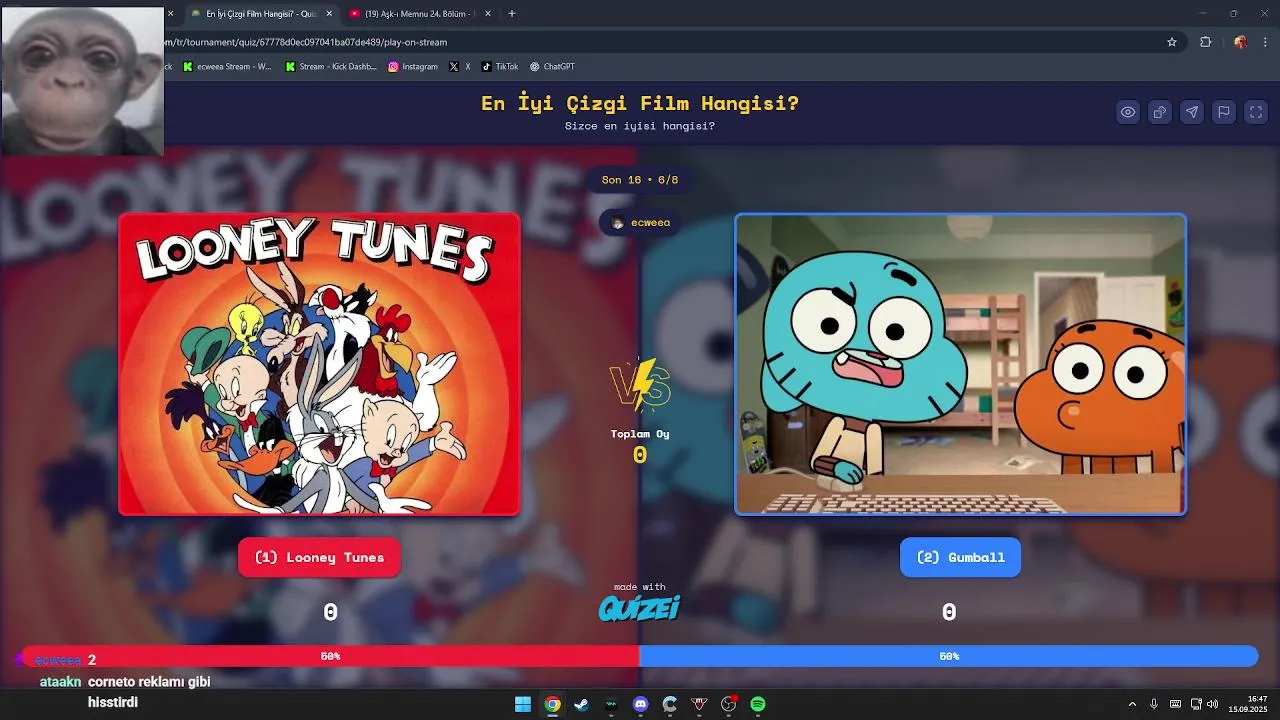Screen dimensions: 1280x720
Task: Open Spotify from the taskbar
Action: (x=758, y=704)
